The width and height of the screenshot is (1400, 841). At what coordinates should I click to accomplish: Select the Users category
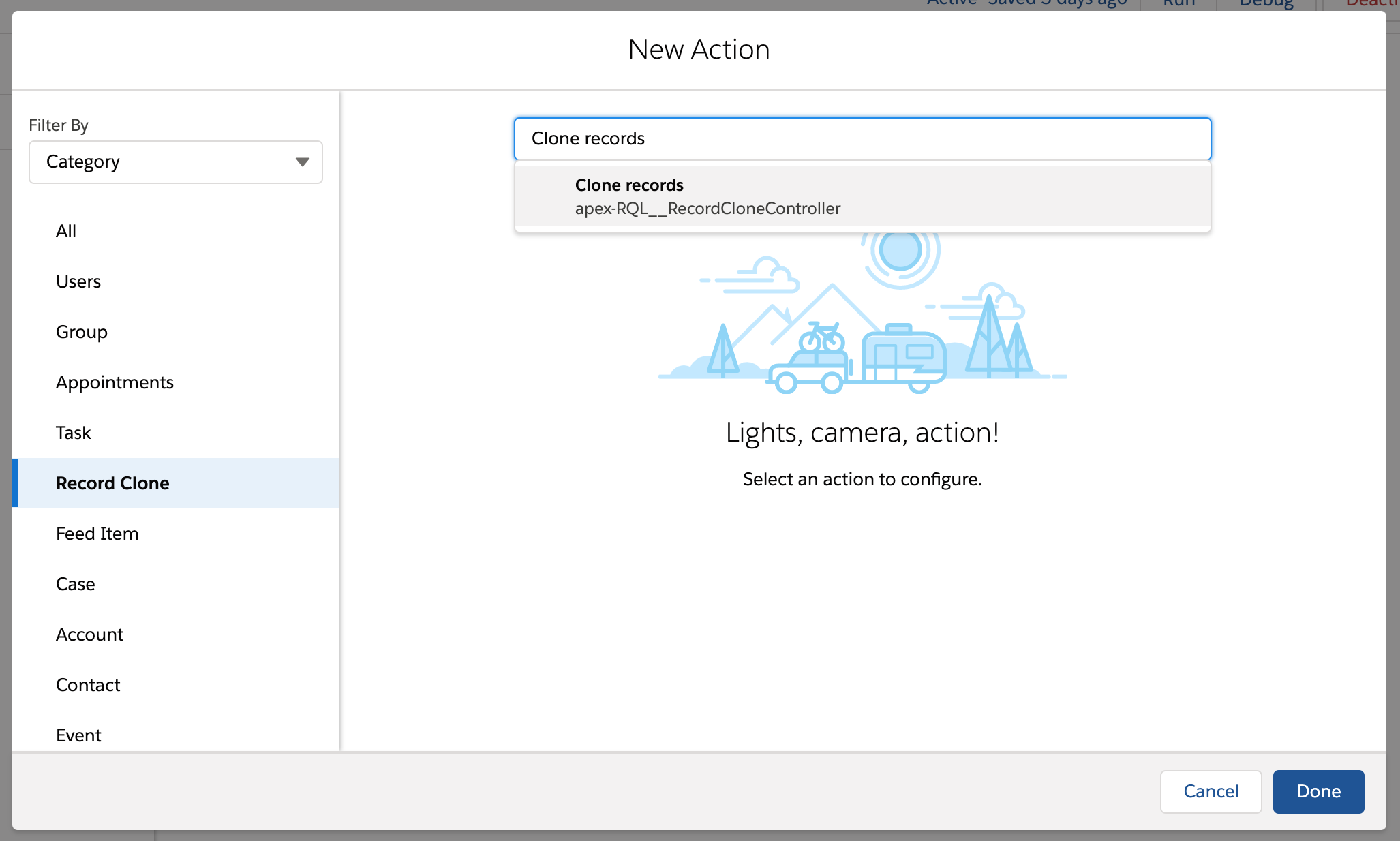point(78,281)
